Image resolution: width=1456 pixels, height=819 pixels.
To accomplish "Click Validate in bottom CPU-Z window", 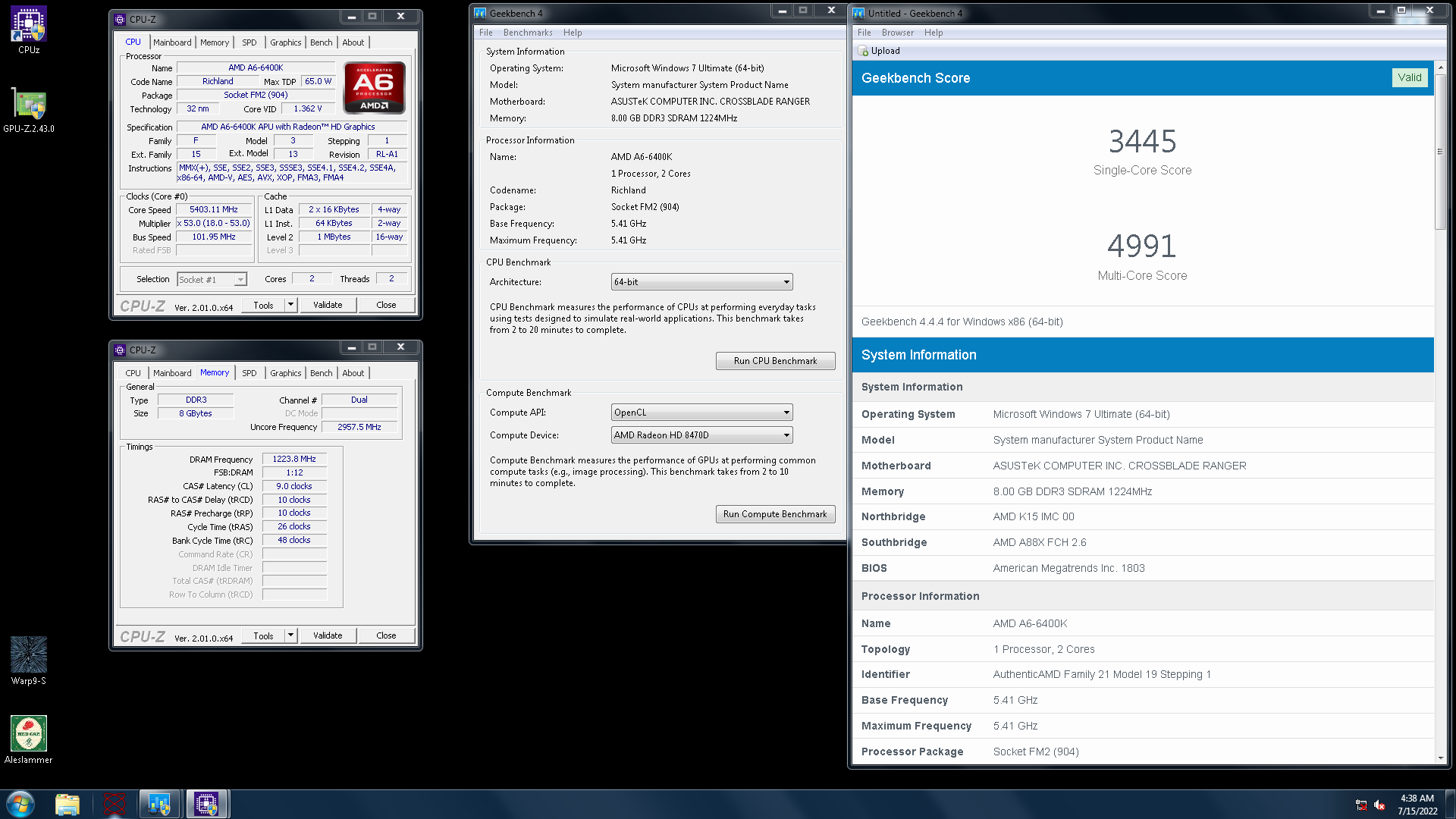I will [x=328, y=635].
